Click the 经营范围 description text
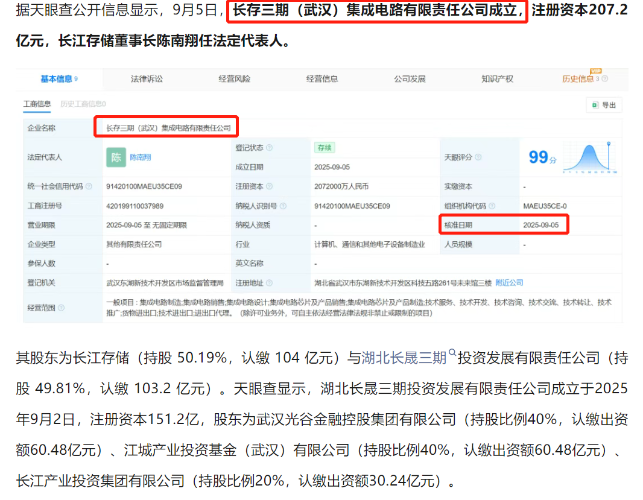Viewport: 643px width, 500px height. tap(359, 308)
